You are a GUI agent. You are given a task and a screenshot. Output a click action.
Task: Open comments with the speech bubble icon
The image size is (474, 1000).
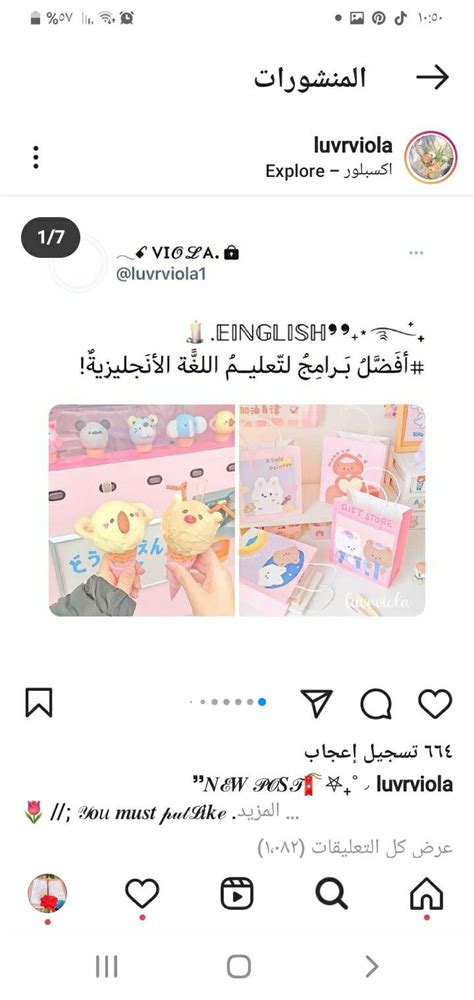click(376, 704)
